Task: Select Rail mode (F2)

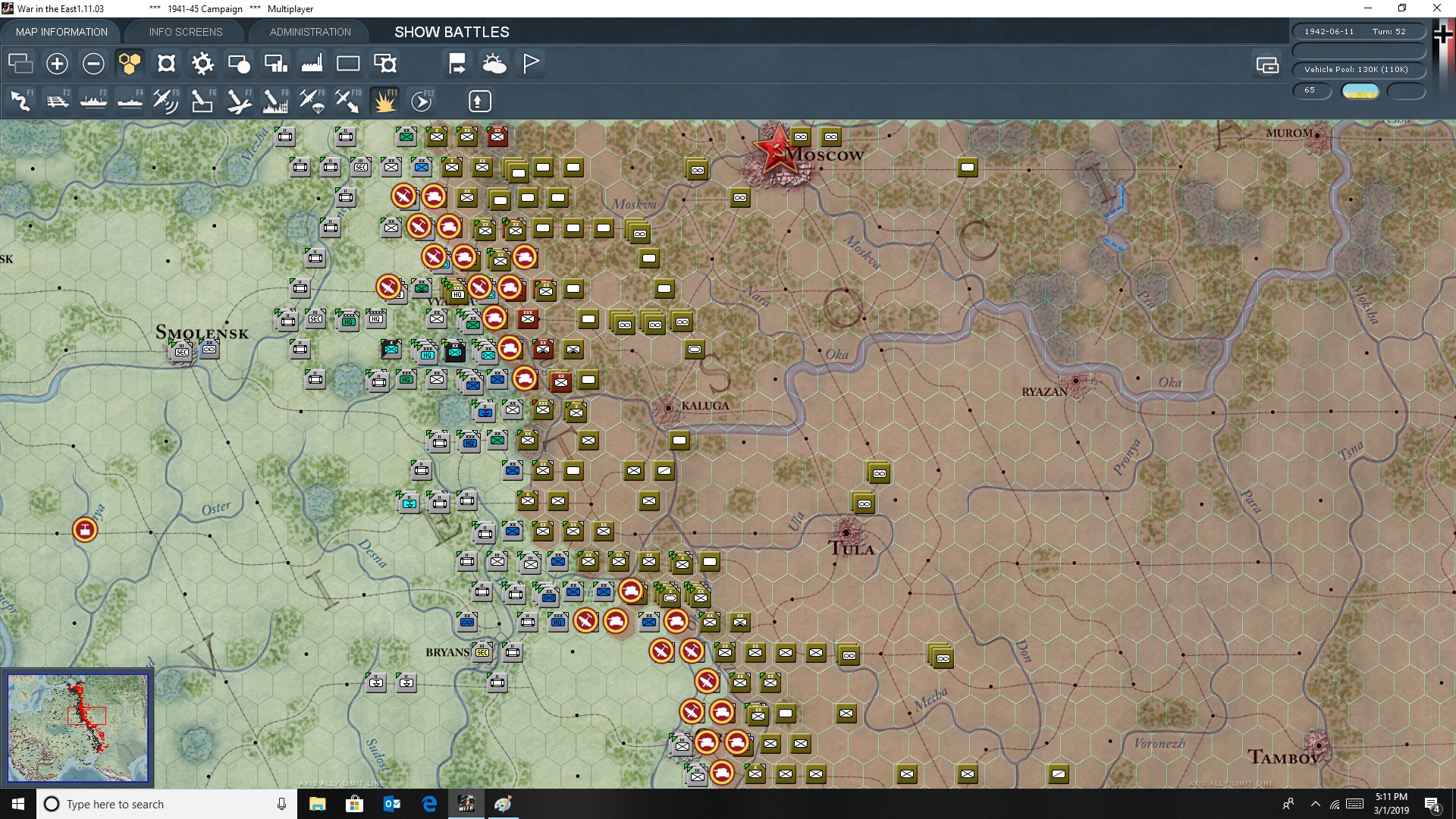Action: (x=57, y=101)
